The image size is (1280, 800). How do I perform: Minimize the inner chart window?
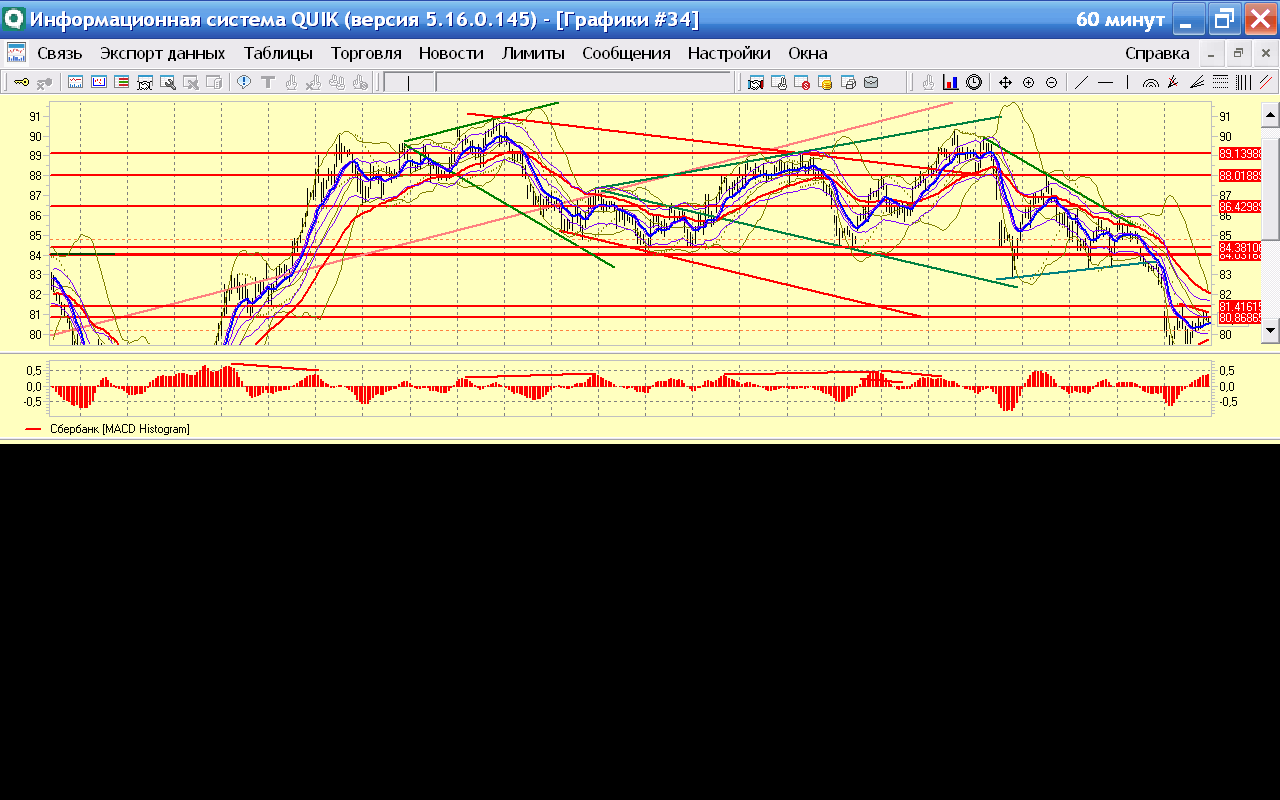click(x=1211, y=53)
